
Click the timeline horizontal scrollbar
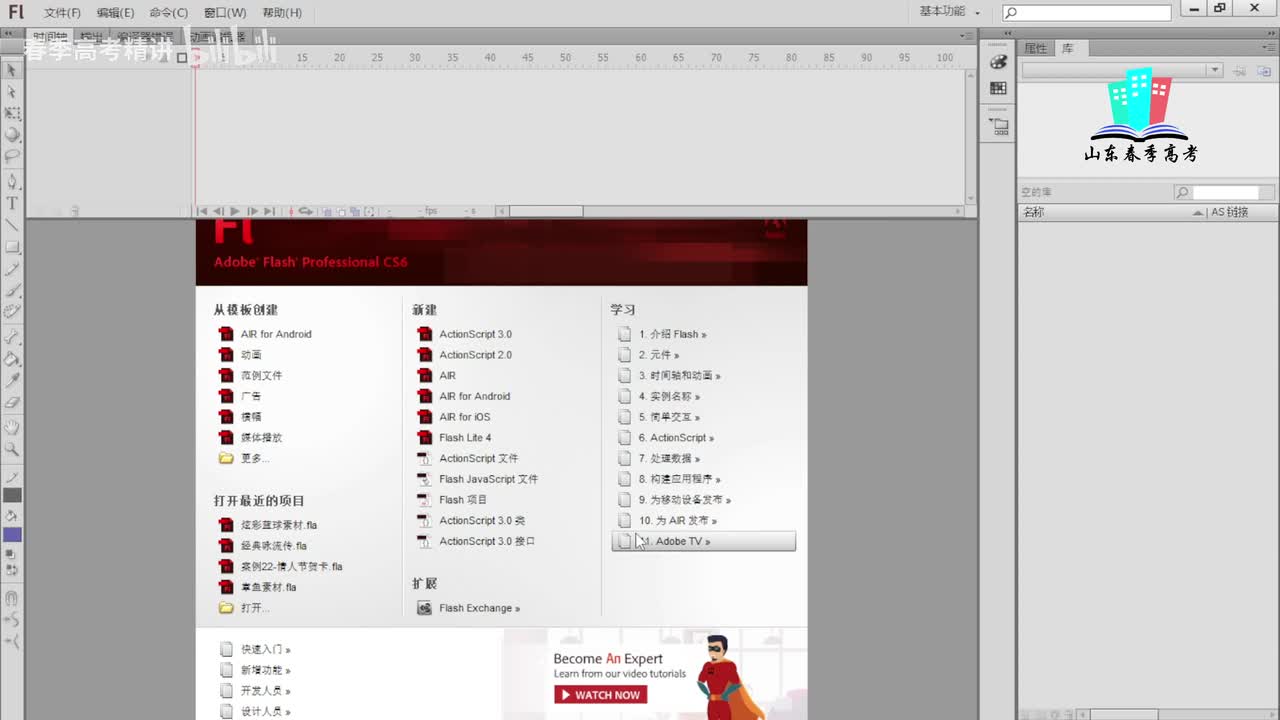pyautogui.click(x=546, y=211)
